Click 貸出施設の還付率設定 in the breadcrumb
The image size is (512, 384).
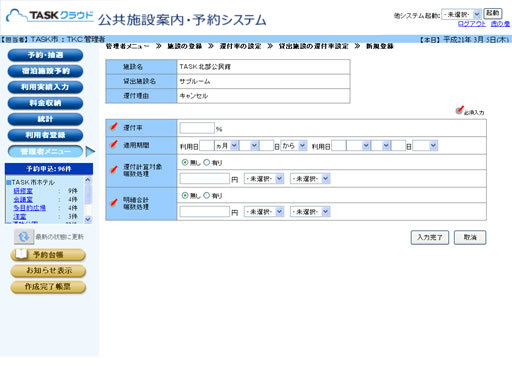pos(314,46)
